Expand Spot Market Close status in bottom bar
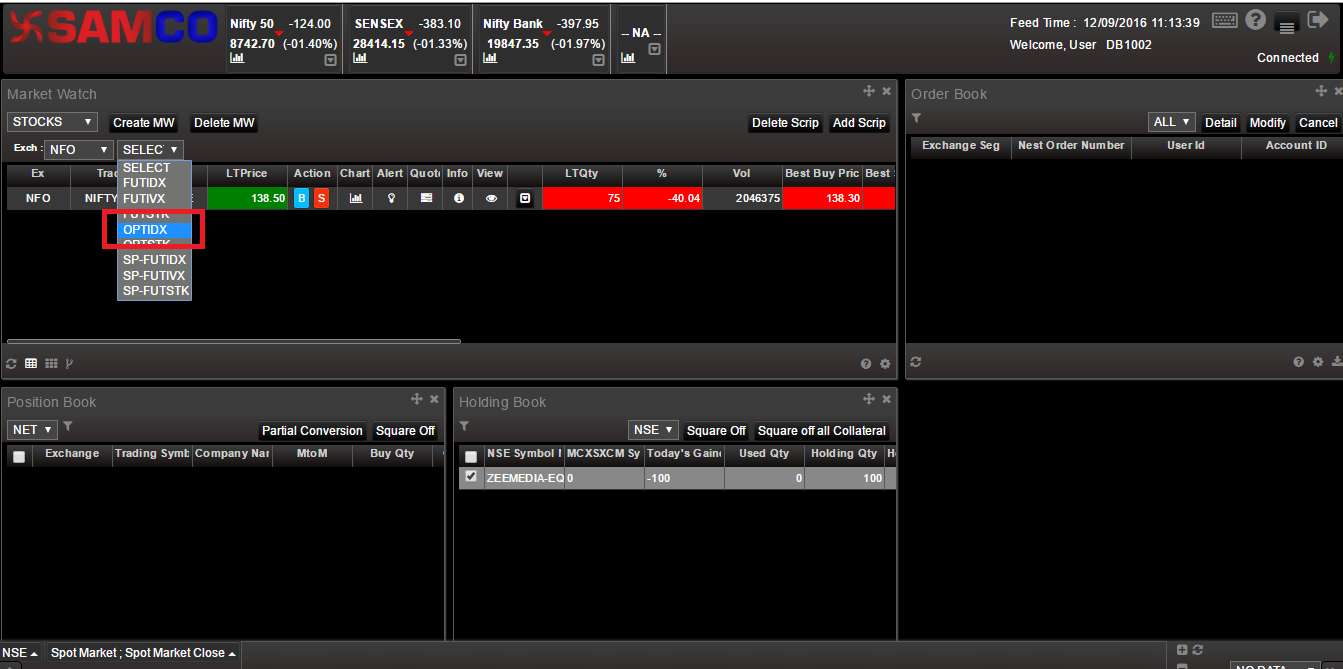The height and width of the screenshot is (669, 1343). pos(145,653)
